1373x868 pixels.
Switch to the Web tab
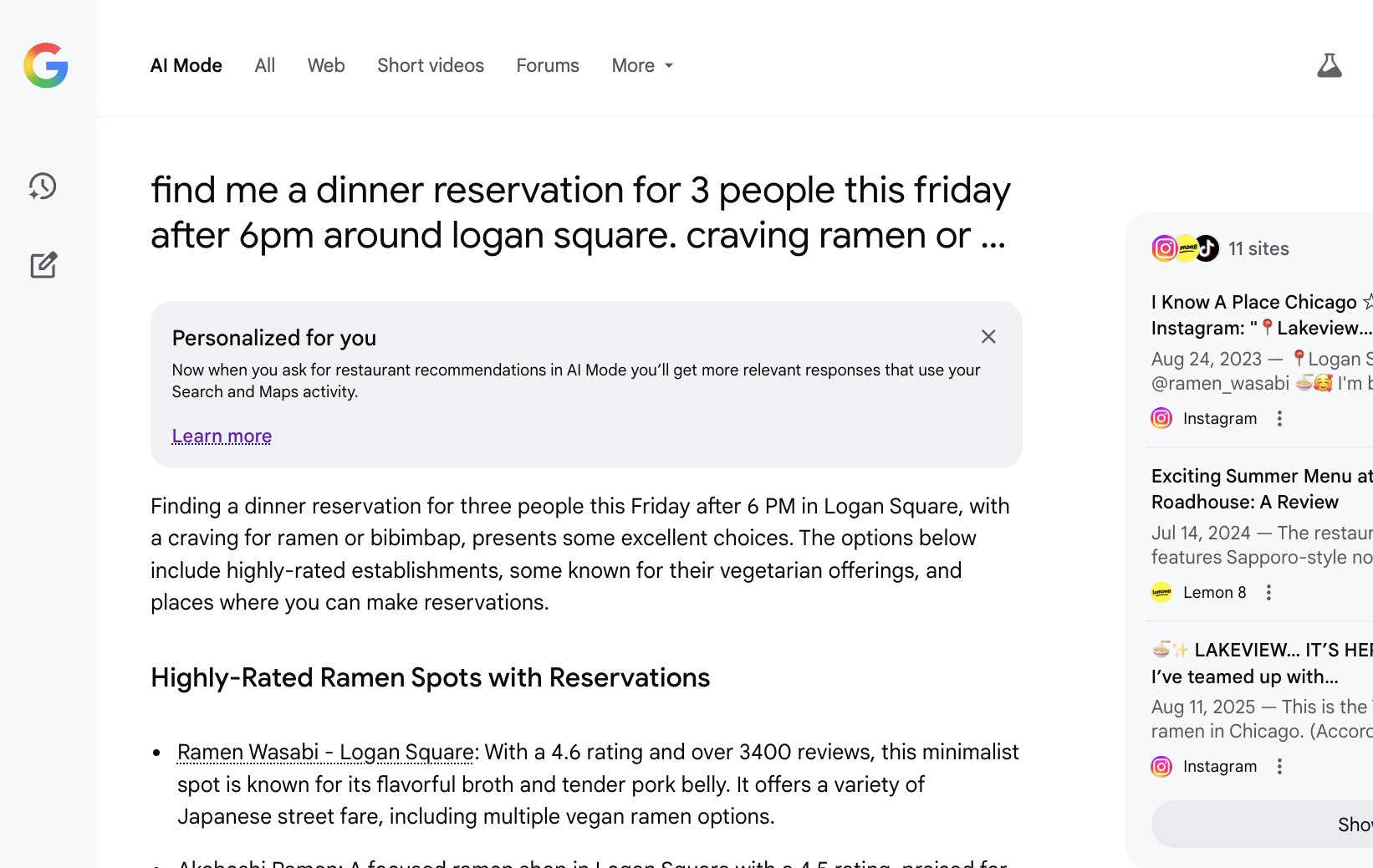325,65
